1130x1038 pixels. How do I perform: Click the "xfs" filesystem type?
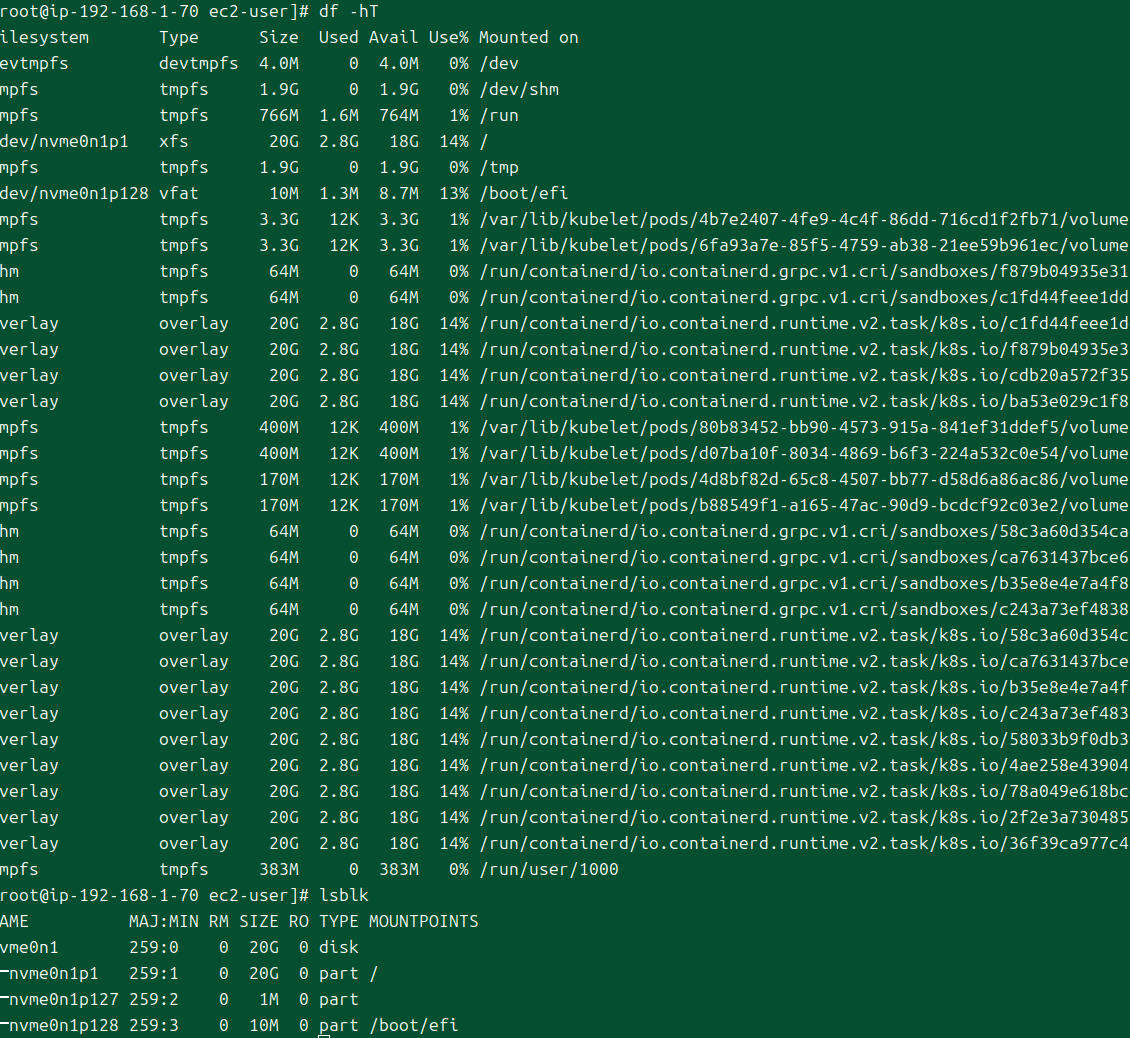pyautogui.click(x=173, y=141)
